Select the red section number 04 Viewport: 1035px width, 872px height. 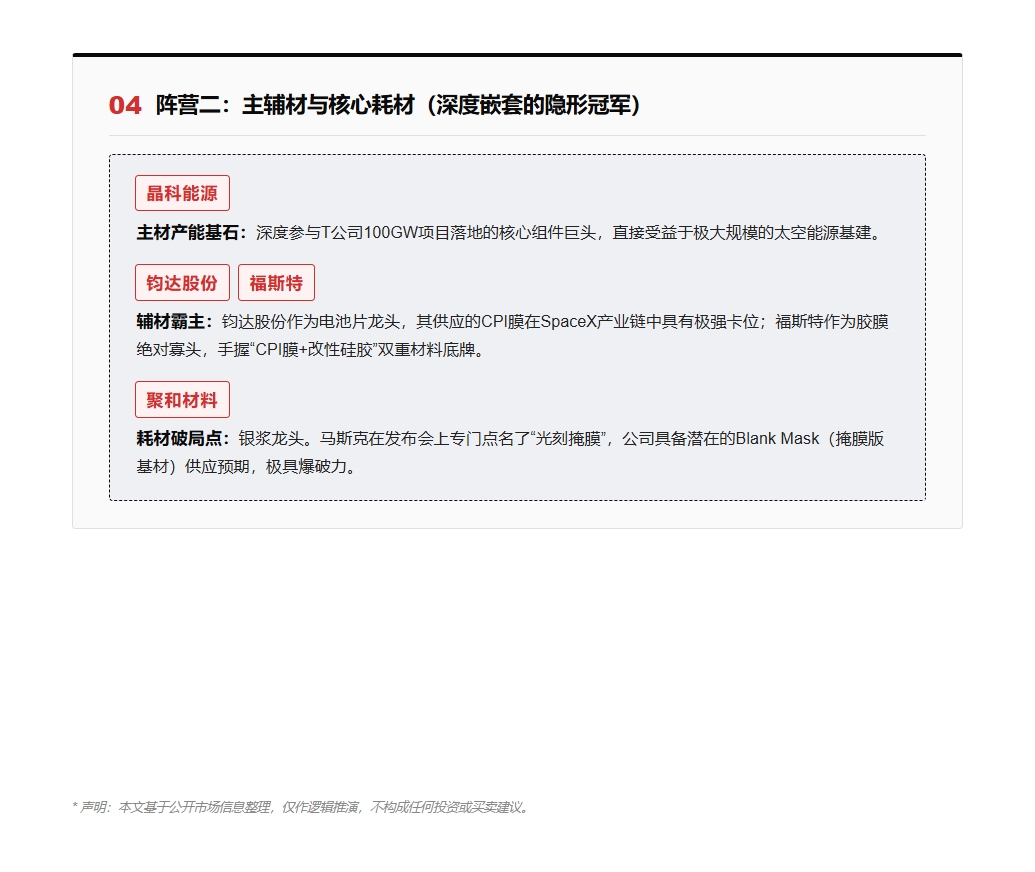pyautogui.click(x=125, y=106)
